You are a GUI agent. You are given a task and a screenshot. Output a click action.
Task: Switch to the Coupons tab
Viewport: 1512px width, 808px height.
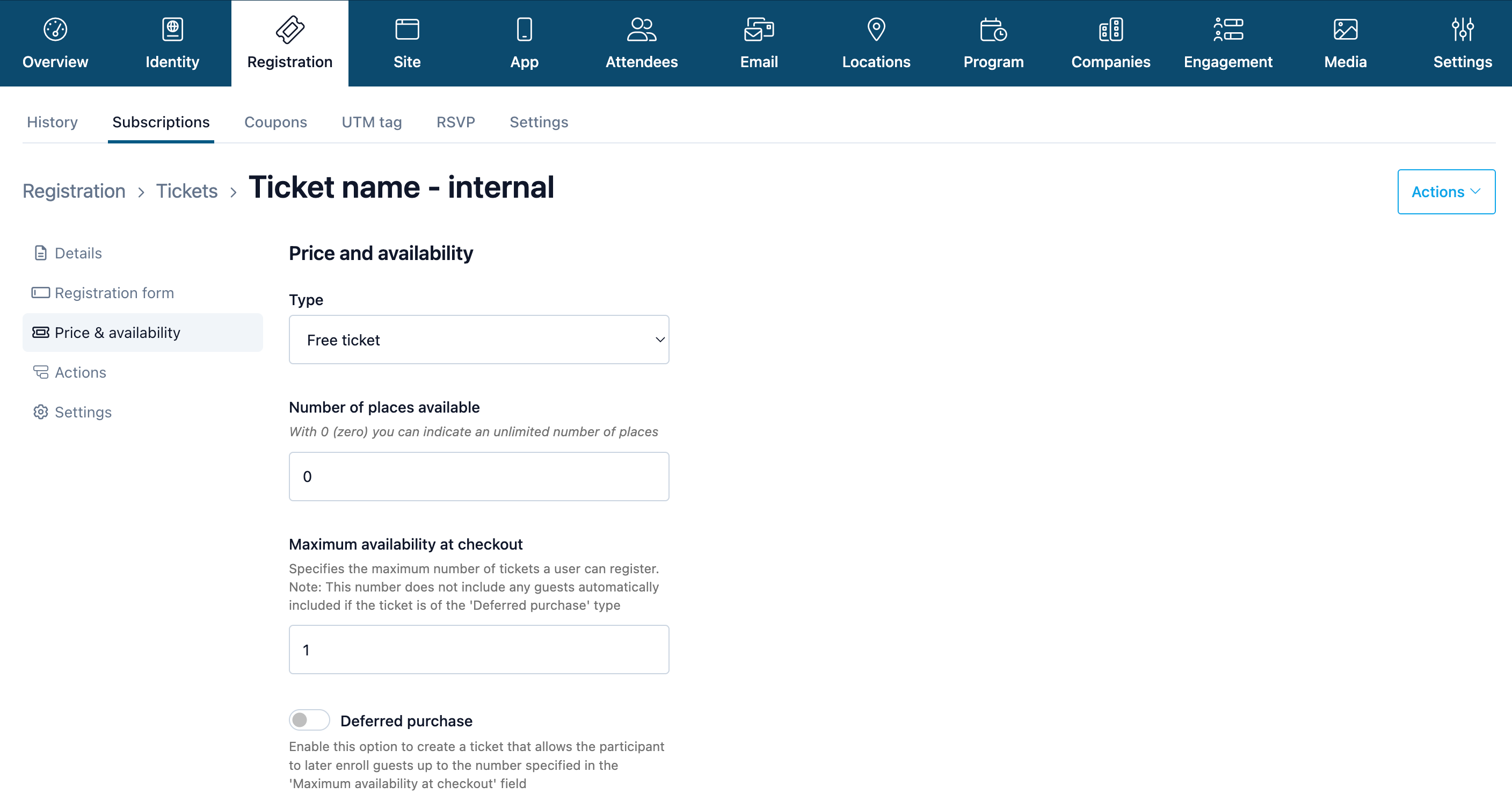275,122
